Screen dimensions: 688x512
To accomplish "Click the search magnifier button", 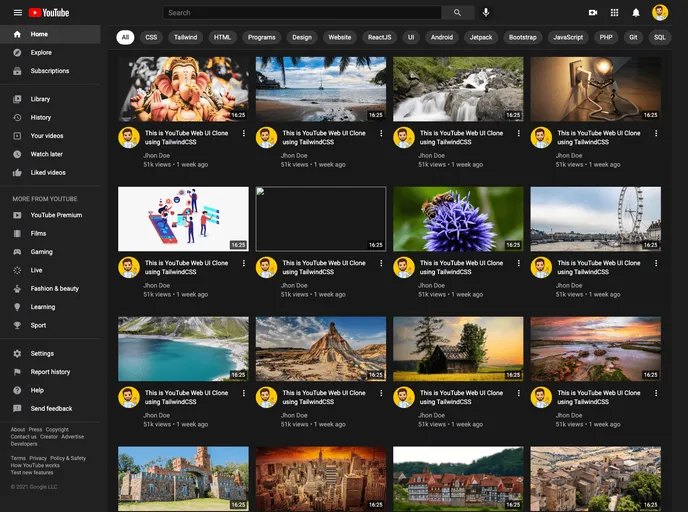I will 458,13.
